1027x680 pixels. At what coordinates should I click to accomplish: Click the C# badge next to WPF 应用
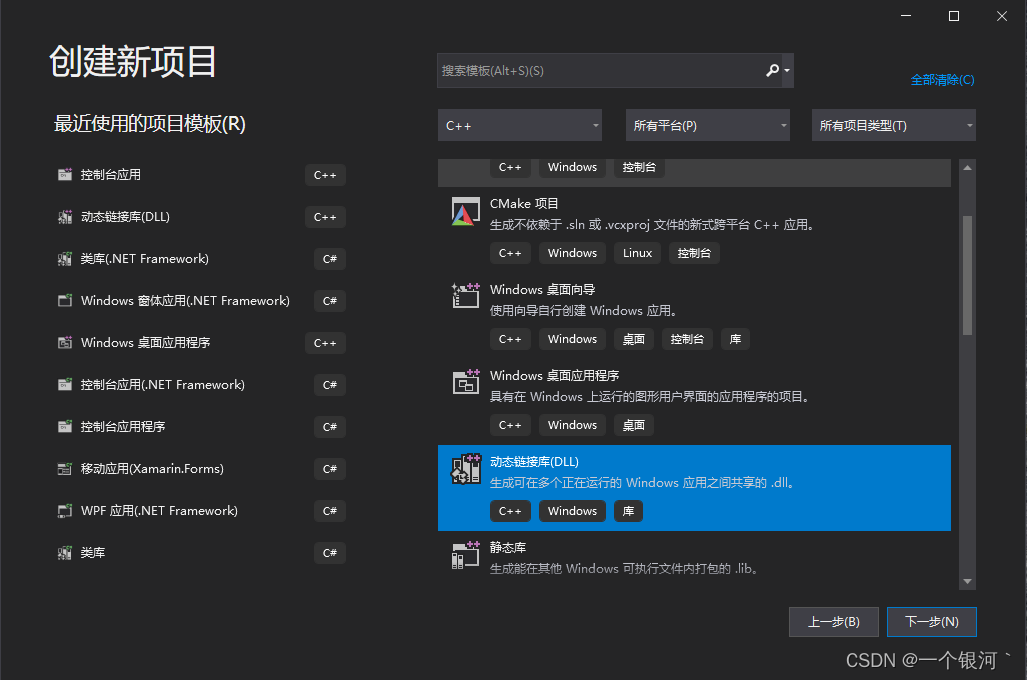point(329,510)
